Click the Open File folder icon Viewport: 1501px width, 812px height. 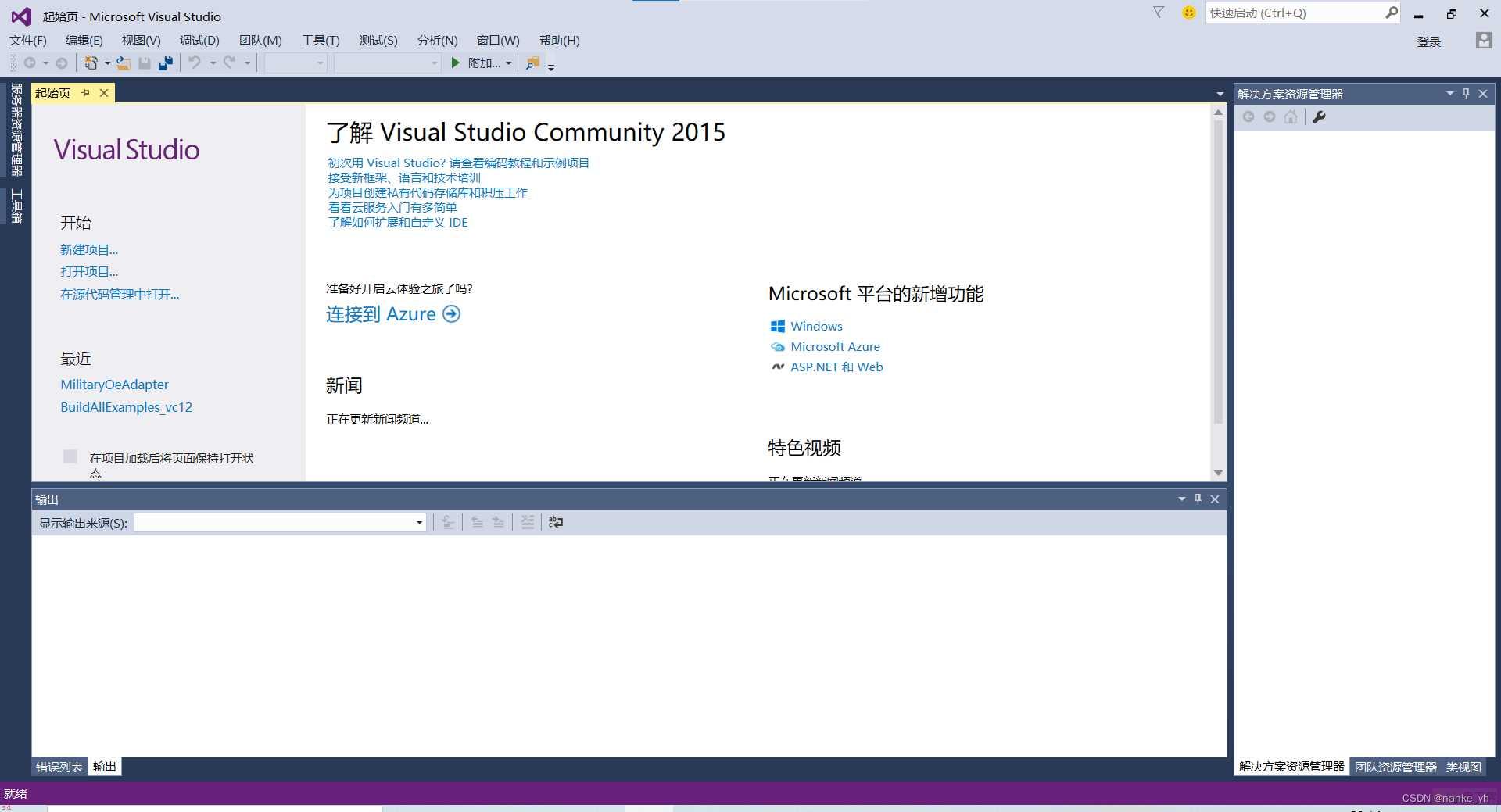[124, 63]
